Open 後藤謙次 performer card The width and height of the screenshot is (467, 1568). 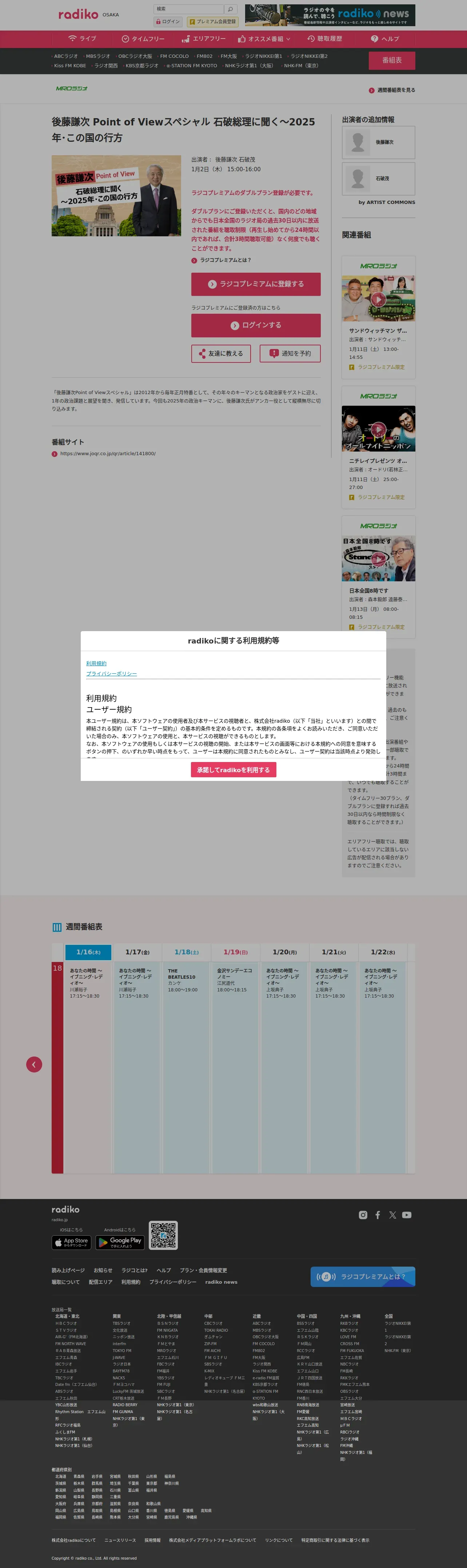pos(379,143)
